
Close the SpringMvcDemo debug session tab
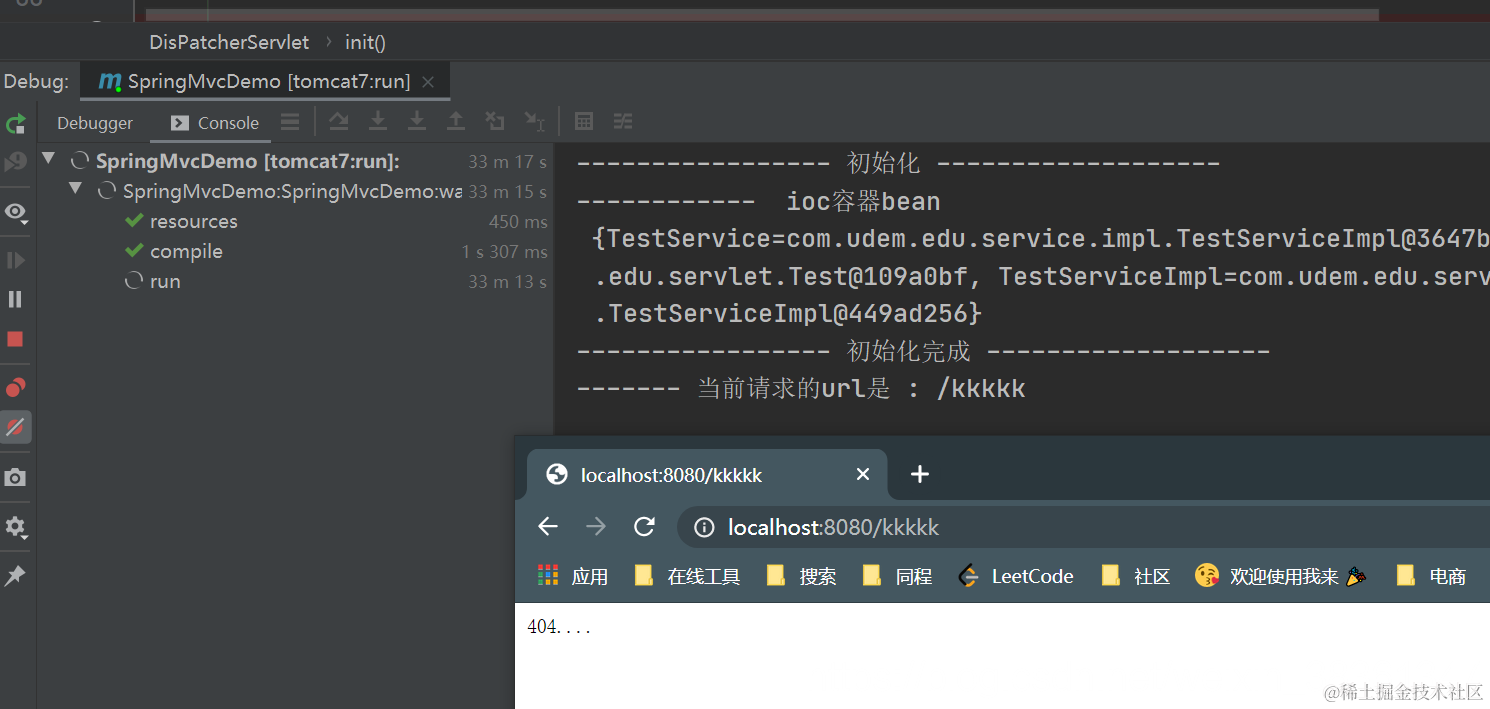(428, 82)
